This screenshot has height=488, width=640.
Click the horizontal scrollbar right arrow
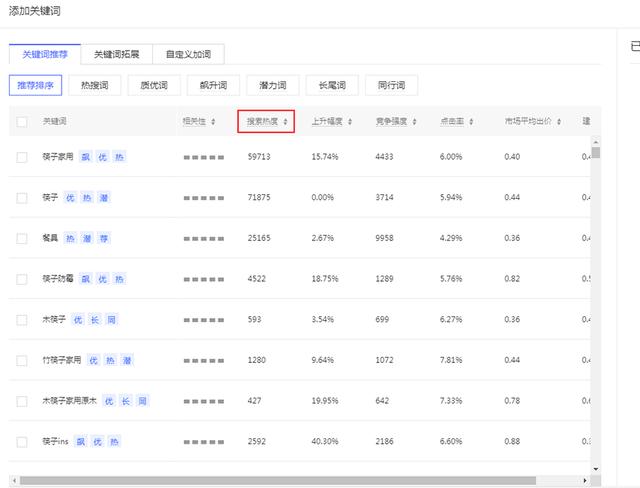[585, 481]
